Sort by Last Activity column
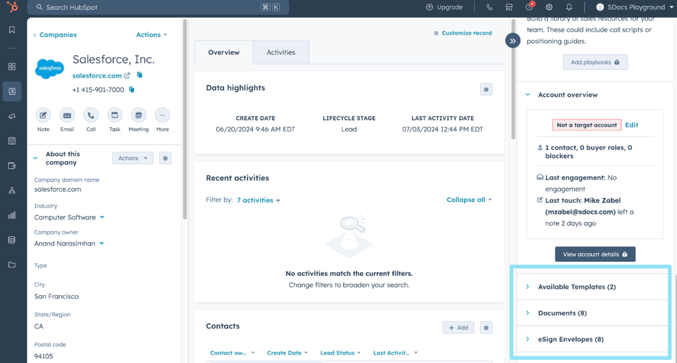 tap(395, 353)
